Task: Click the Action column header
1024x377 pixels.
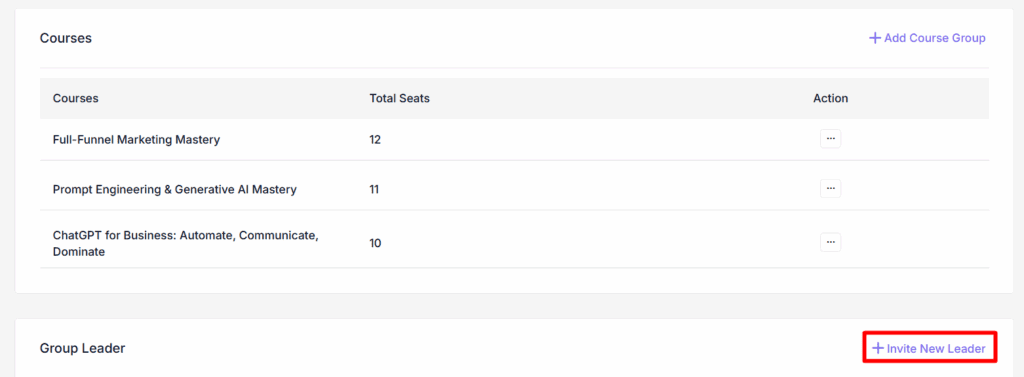Action: click(831, 98)
